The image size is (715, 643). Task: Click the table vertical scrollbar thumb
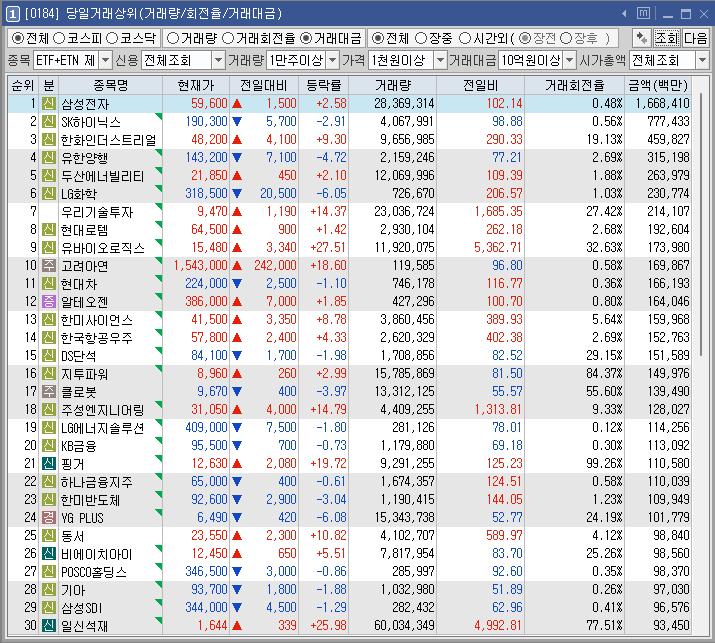(x=700, y=223)
